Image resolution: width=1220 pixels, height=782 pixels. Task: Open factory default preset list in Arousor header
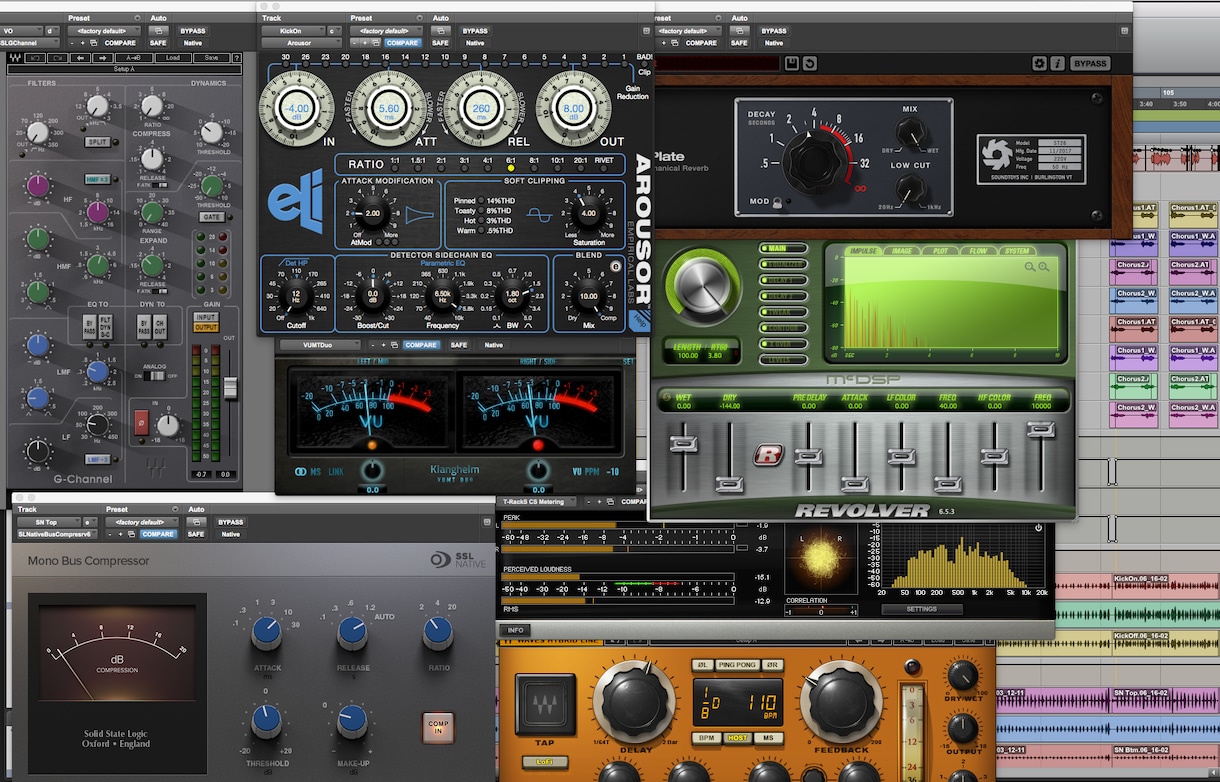tap(386, 31)
